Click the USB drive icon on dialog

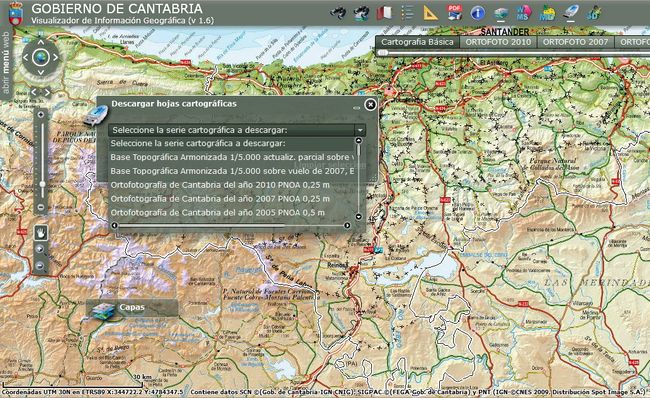pyautogui.click(x=95, y=115)
